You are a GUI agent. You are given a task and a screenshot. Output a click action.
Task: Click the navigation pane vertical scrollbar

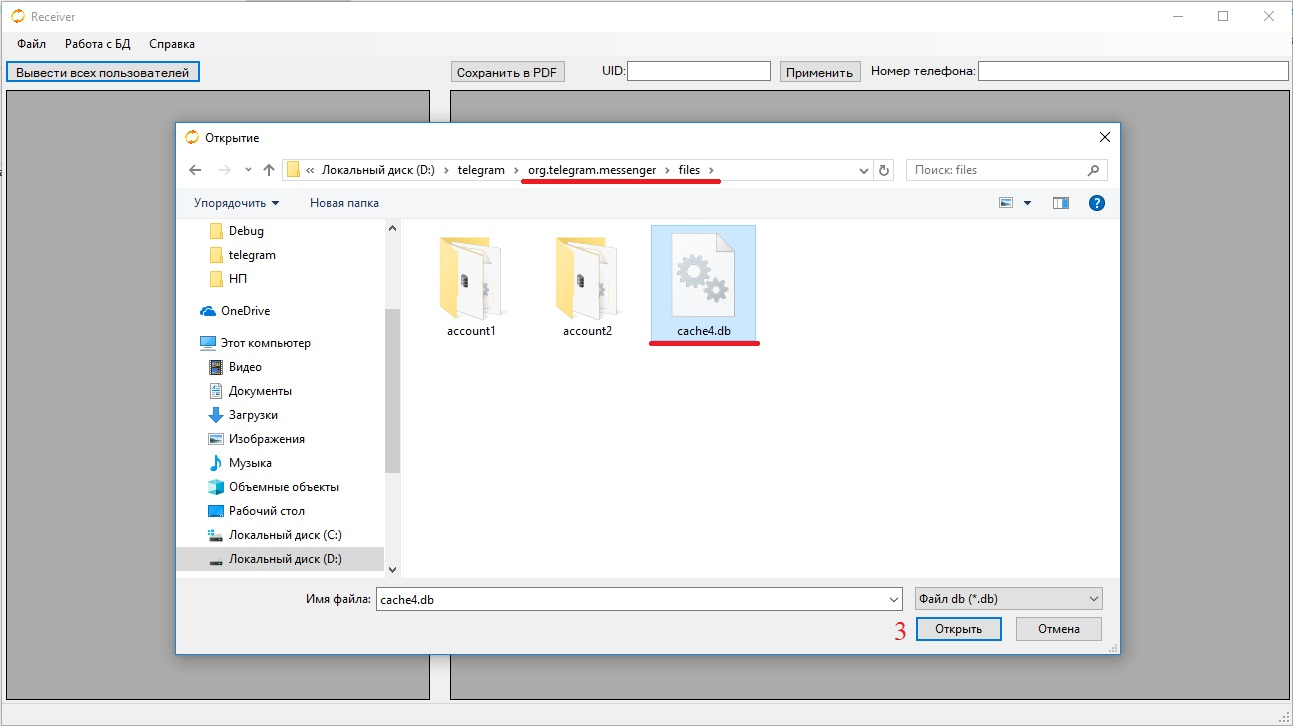[392, 390]
